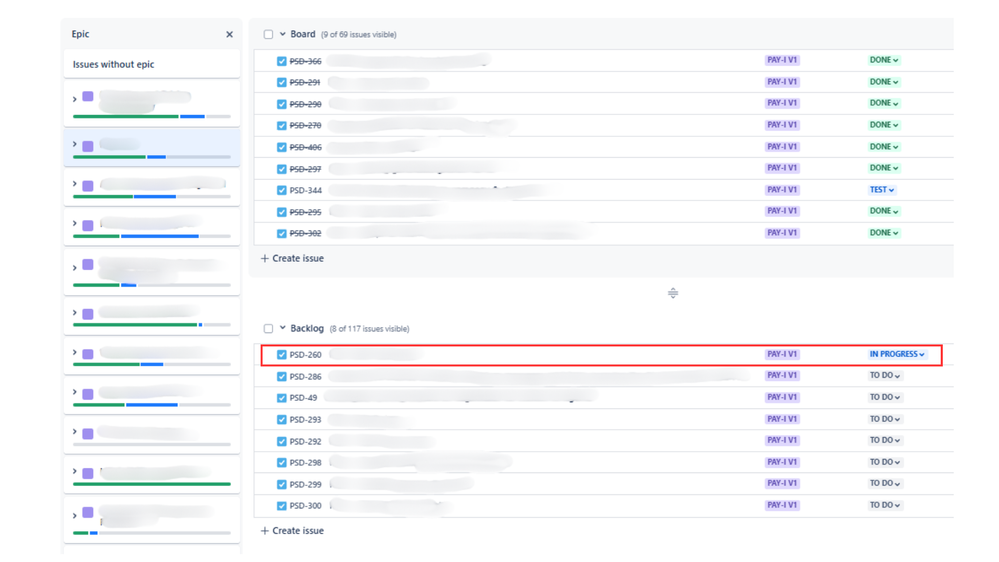The width and height of the screenshot is (999, 562).
Task: Click the task type icon for PSD-344
Action: pyautogui.click(x=282, y=190)
